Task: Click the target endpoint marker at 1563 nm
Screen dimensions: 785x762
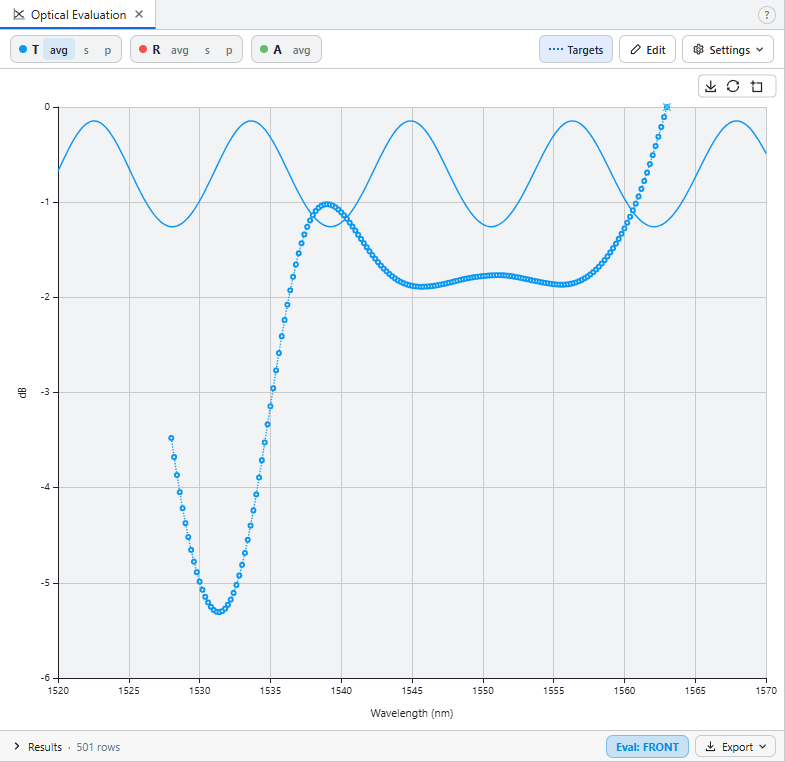Action: 667,107
